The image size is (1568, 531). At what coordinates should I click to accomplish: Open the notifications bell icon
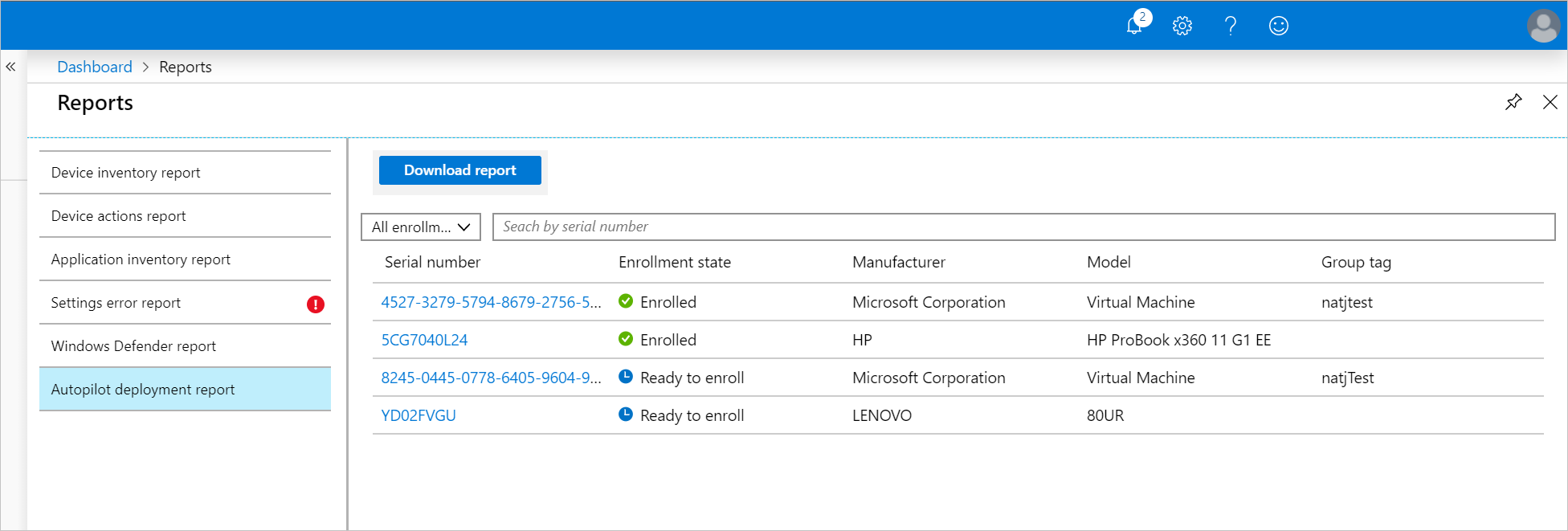click(1134, 26)
